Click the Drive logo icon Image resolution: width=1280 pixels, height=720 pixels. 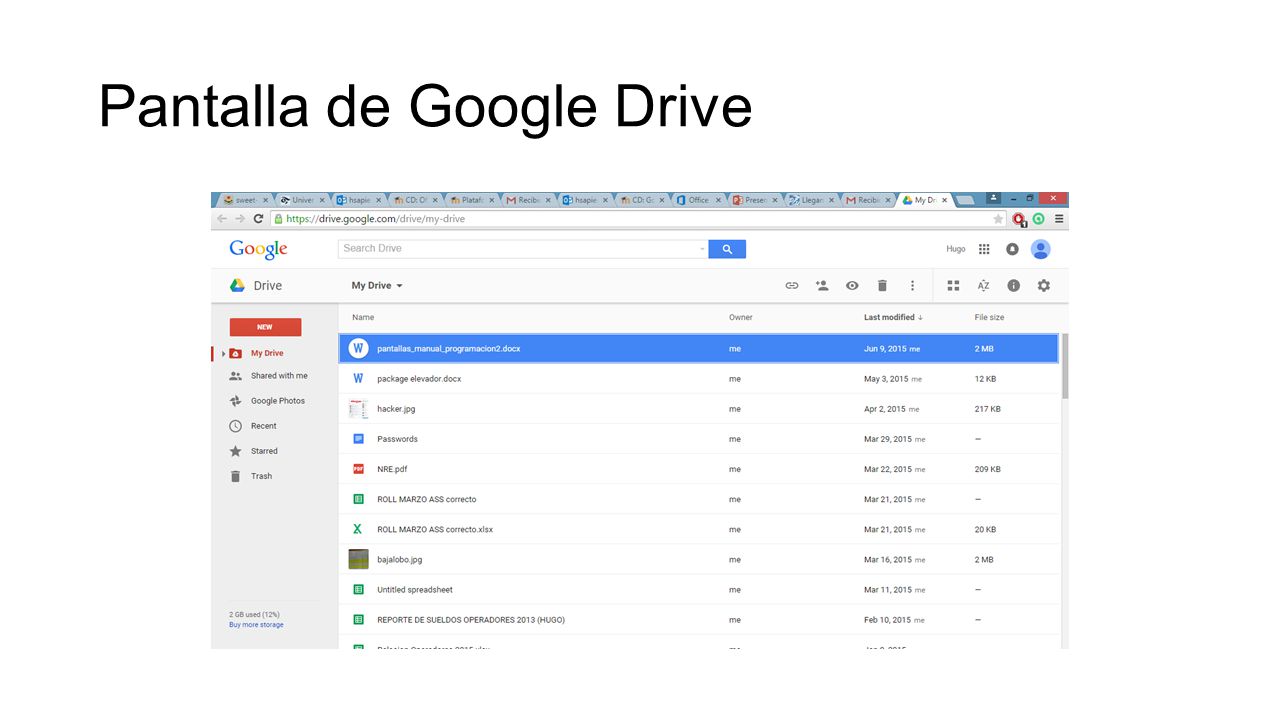237,285
